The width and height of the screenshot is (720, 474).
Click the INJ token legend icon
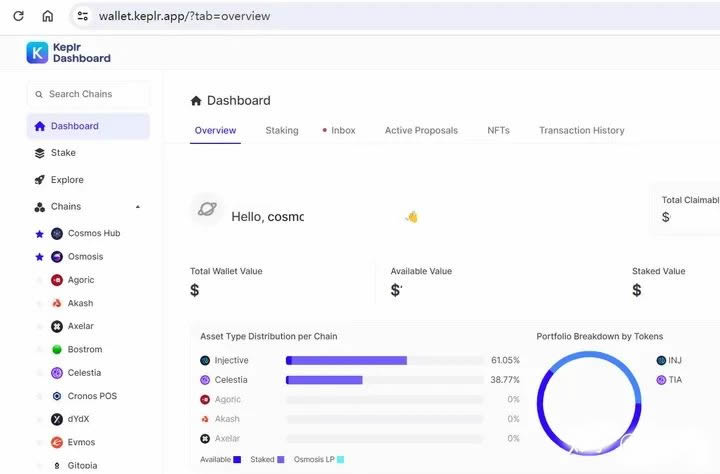pyautogui.click(x=661, y=361)
